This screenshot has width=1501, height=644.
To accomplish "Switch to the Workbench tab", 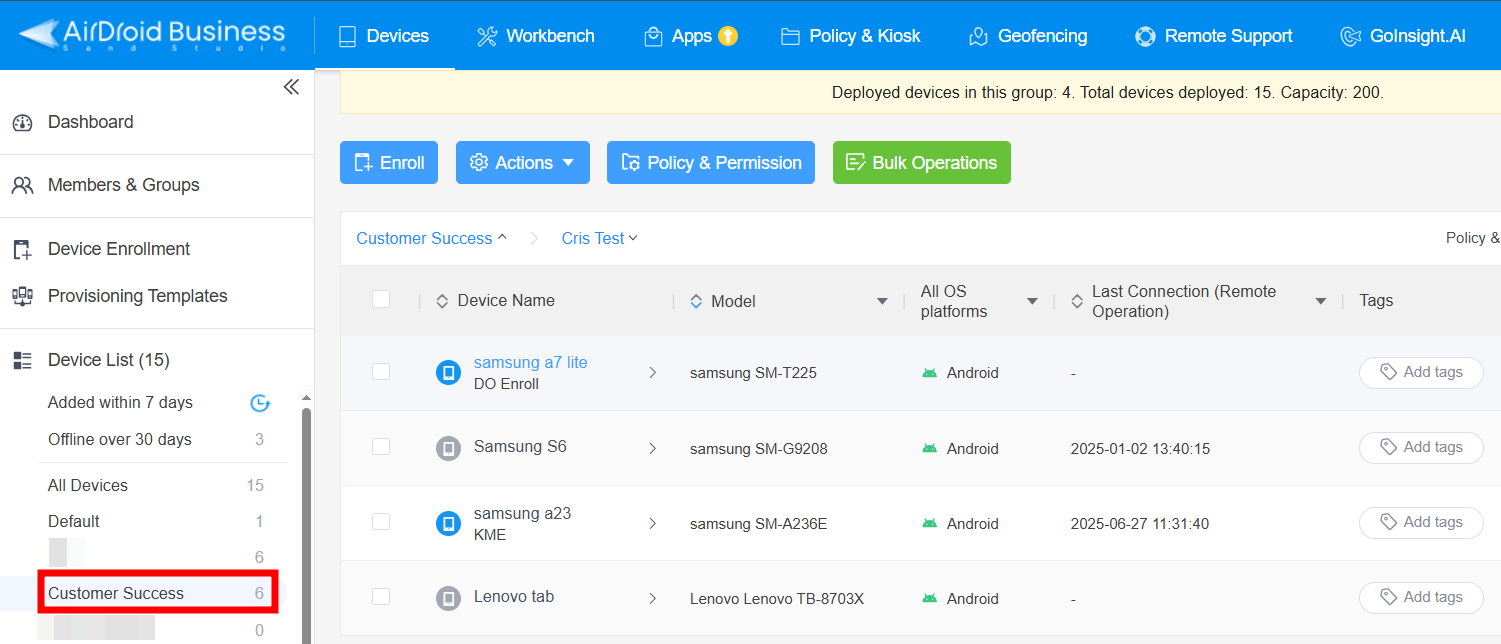I will [535, 36].
